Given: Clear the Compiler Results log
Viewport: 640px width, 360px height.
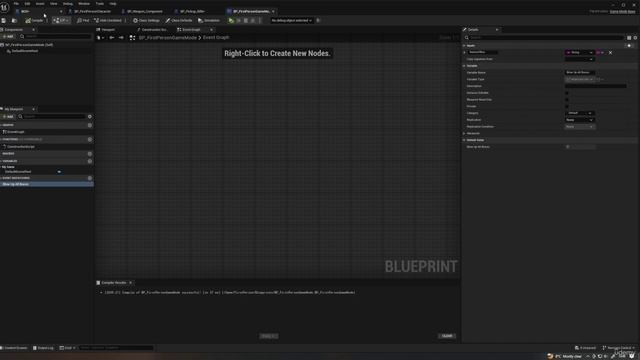Looking at the screenshot, I should (447, 336).
